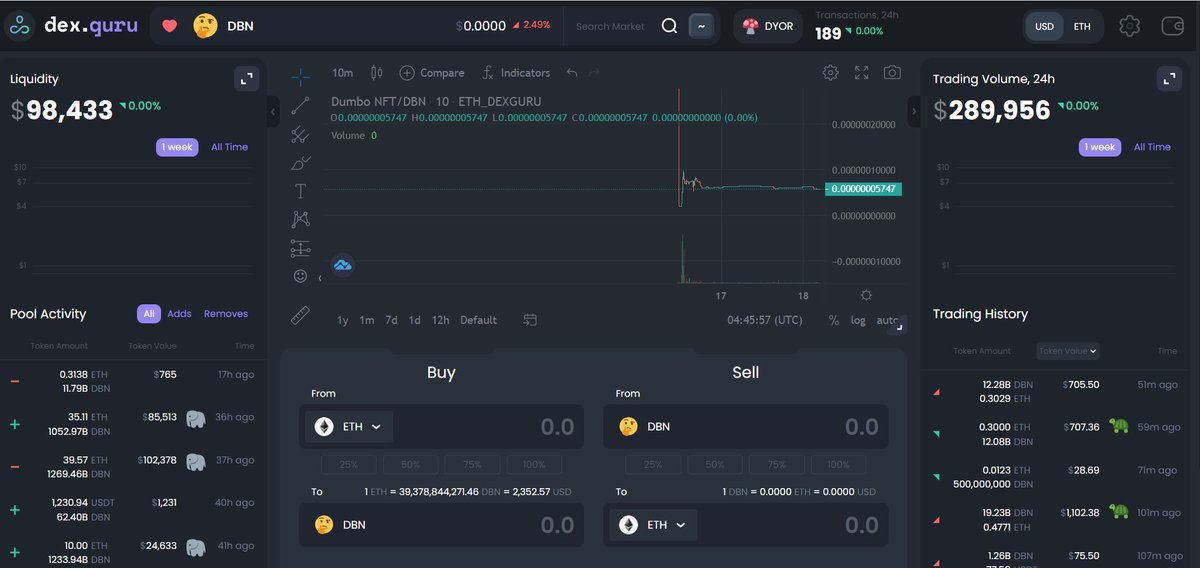Image resolution: width=1200 pixels, height=568 pixels.
Task: Filter pool activity by Removes
Action: coord(226,314)
